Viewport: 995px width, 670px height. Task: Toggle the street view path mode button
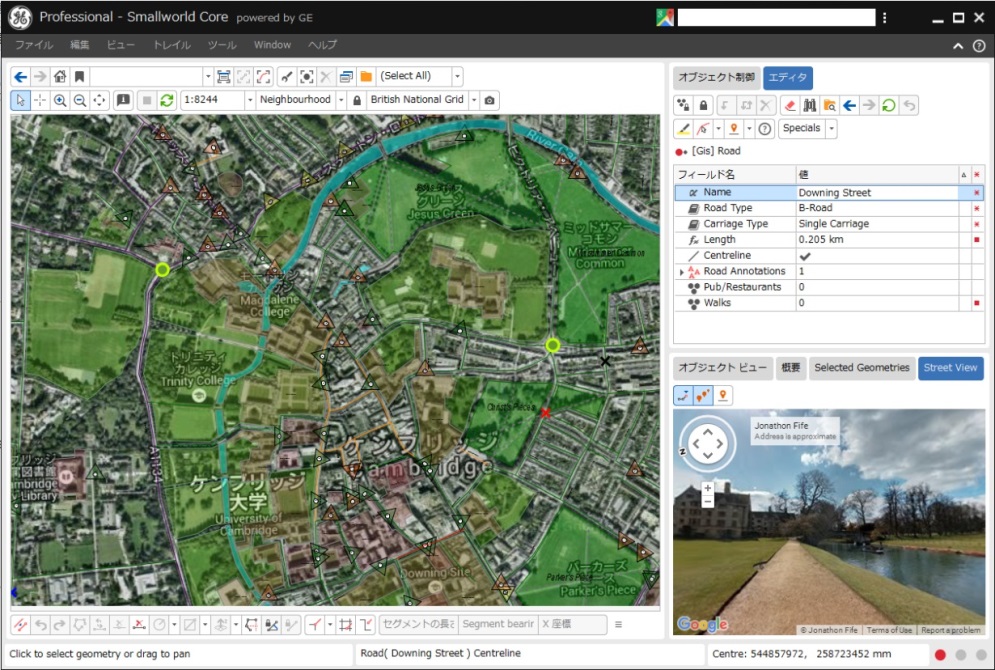[x=683, y=395]
